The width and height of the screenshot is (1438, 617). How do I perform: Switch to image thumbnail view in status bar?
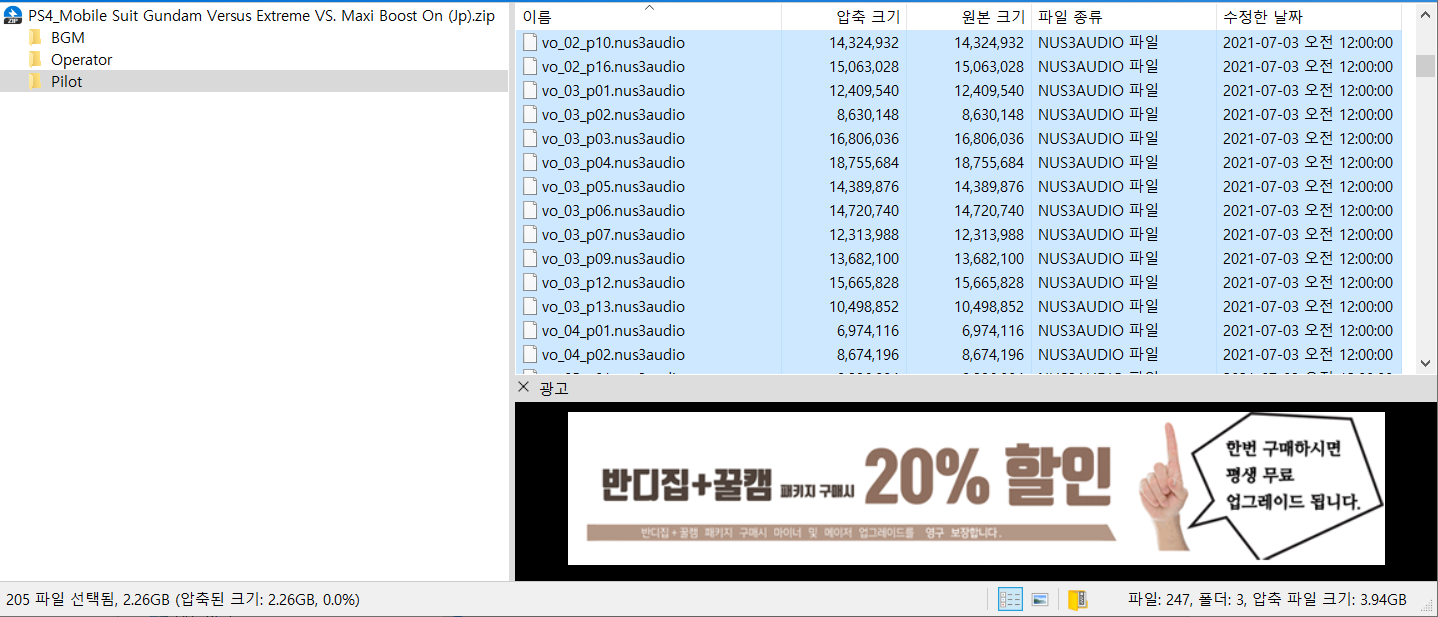click(x=1040, y=600)
